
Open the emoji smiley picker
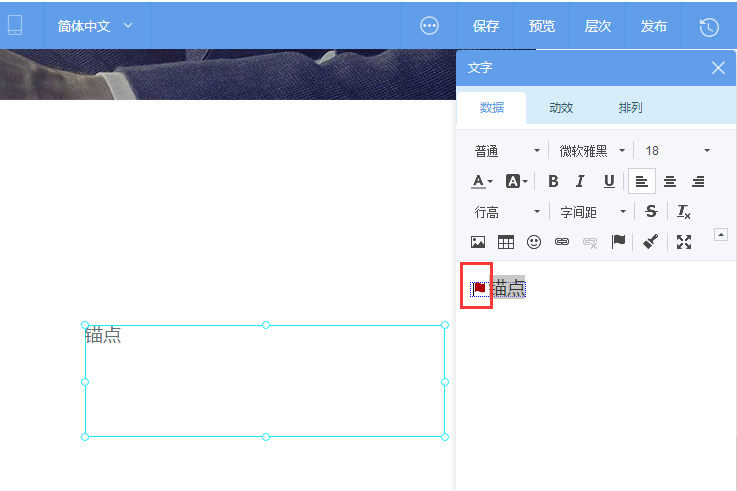(534, 242)
